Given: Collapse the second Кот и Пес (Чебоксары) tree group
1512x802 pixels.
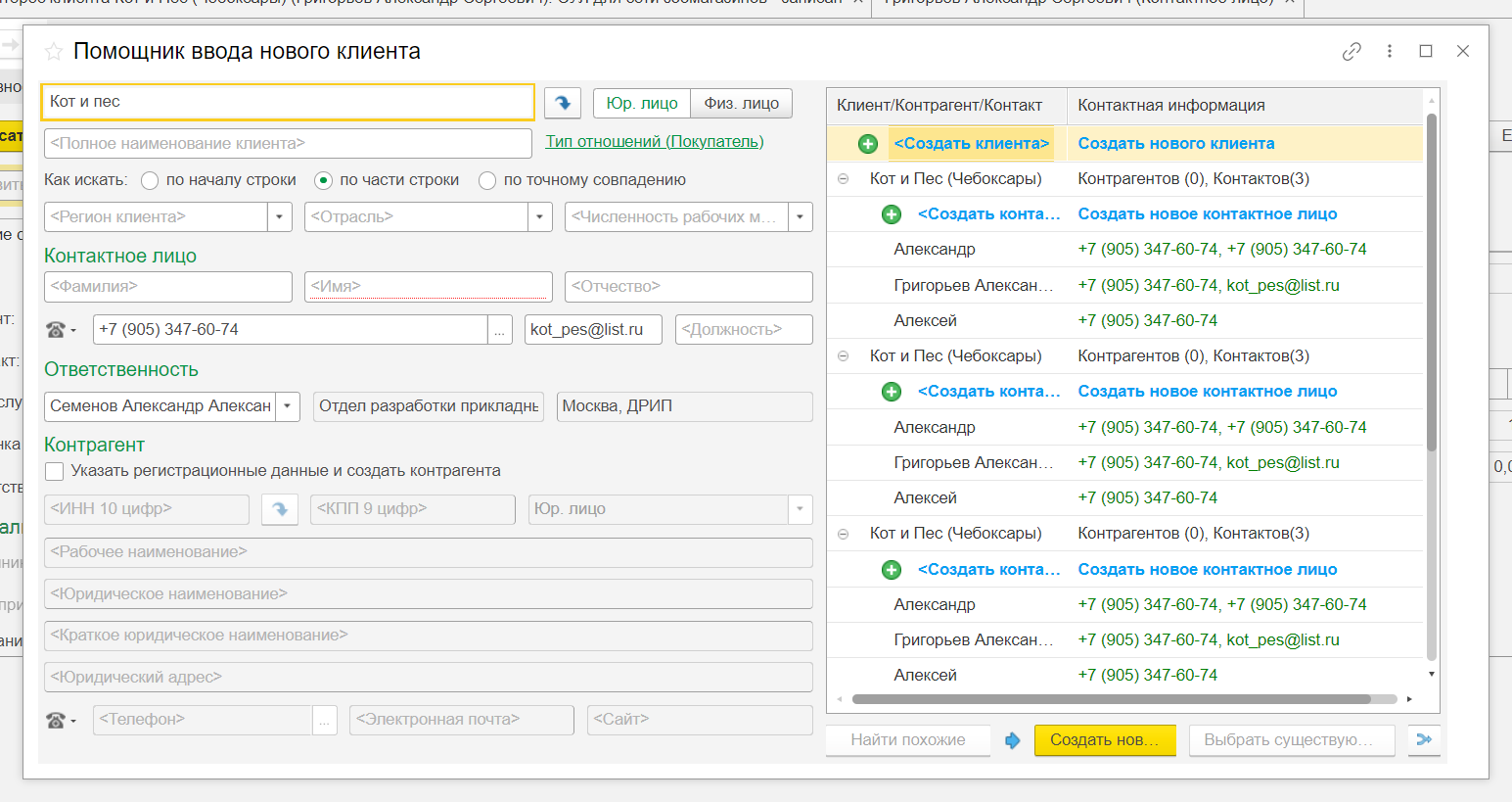Looking at the screenshot, I should click(843, 356).
